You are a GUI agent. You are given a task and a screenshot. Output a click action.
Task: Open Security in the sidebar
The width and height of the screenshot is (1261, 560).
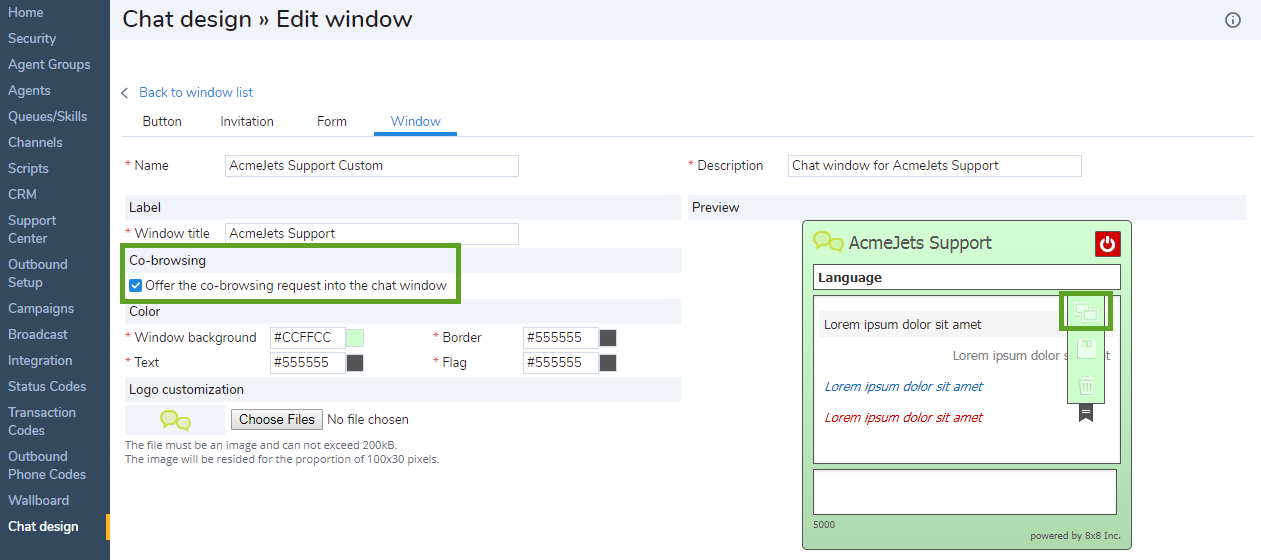pos(32,38)
